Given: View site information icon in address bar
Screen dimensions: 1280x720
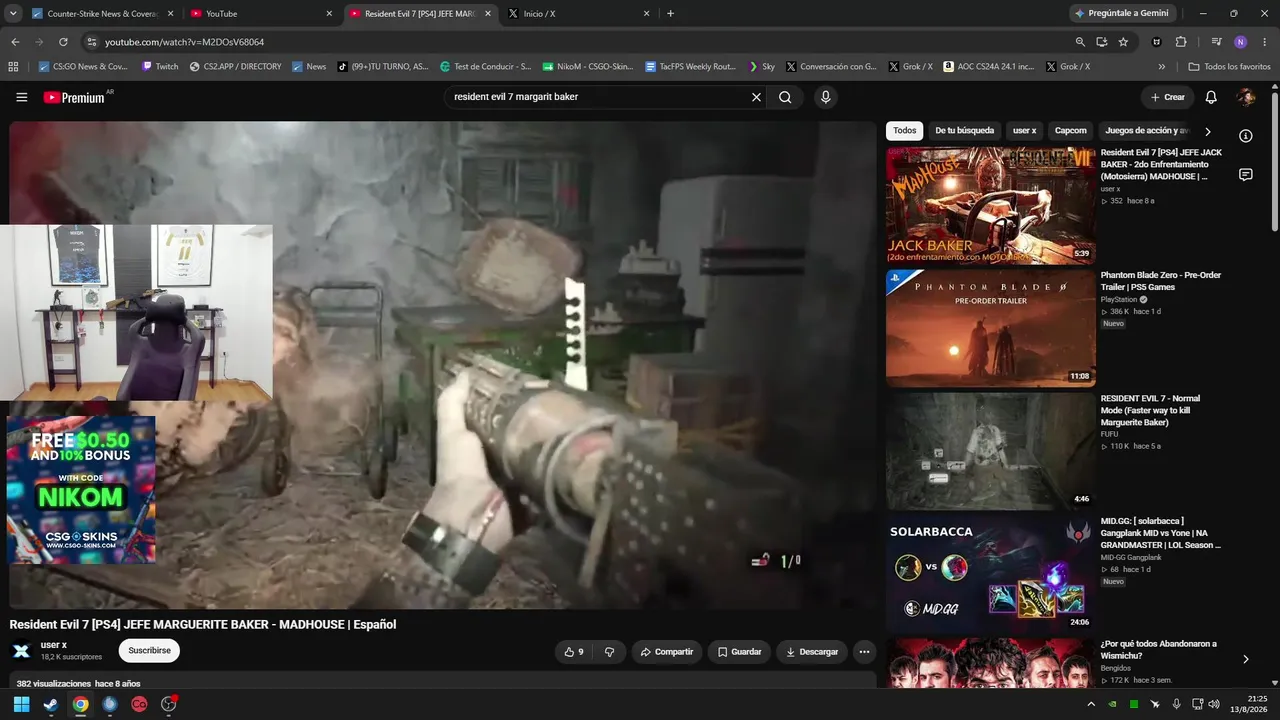Looking at the screenshot, I should (x=91, y=42).
